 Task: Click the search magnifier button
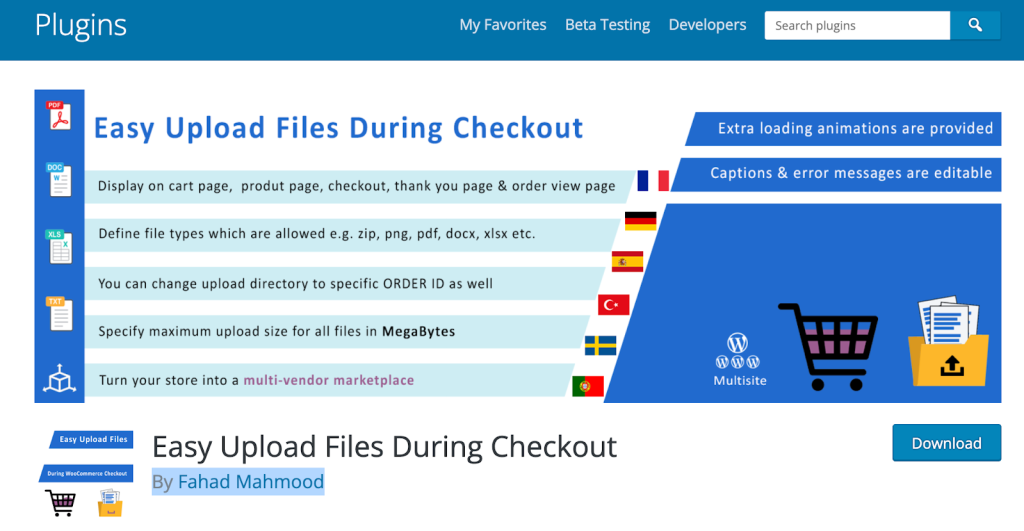click(975, 25)
